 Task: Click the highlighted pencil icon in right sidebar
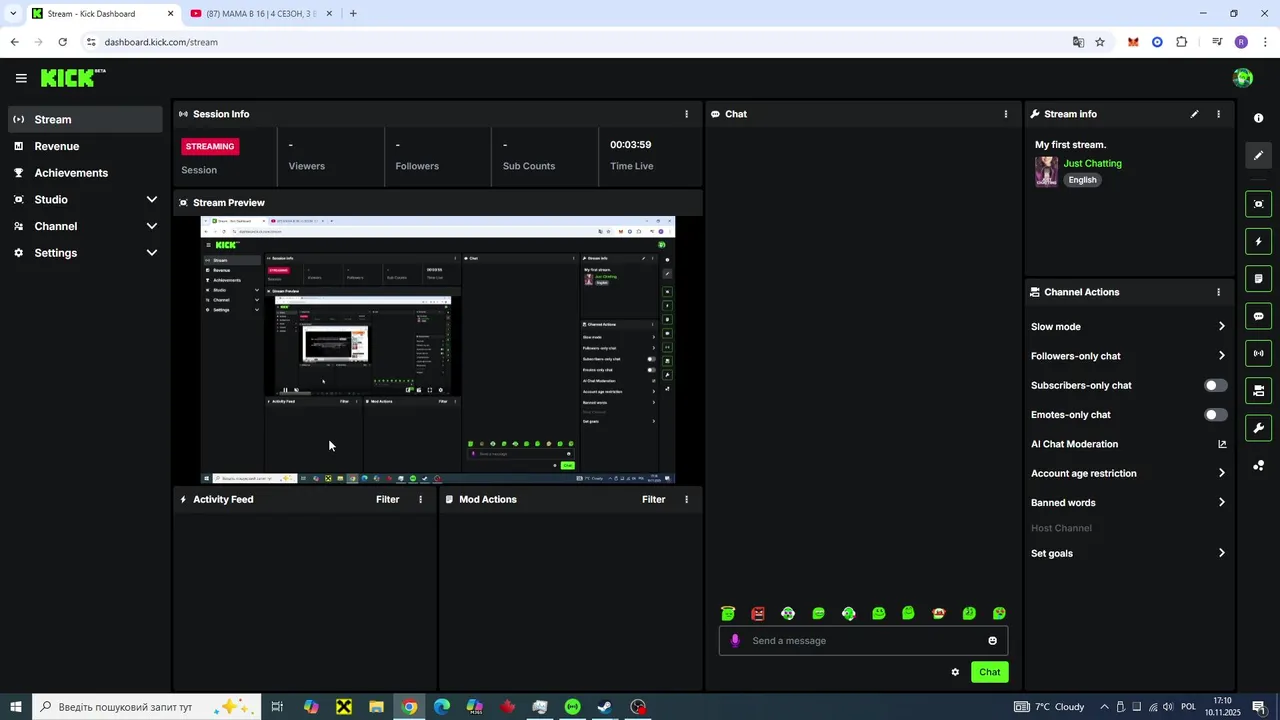pos(1258,155)
